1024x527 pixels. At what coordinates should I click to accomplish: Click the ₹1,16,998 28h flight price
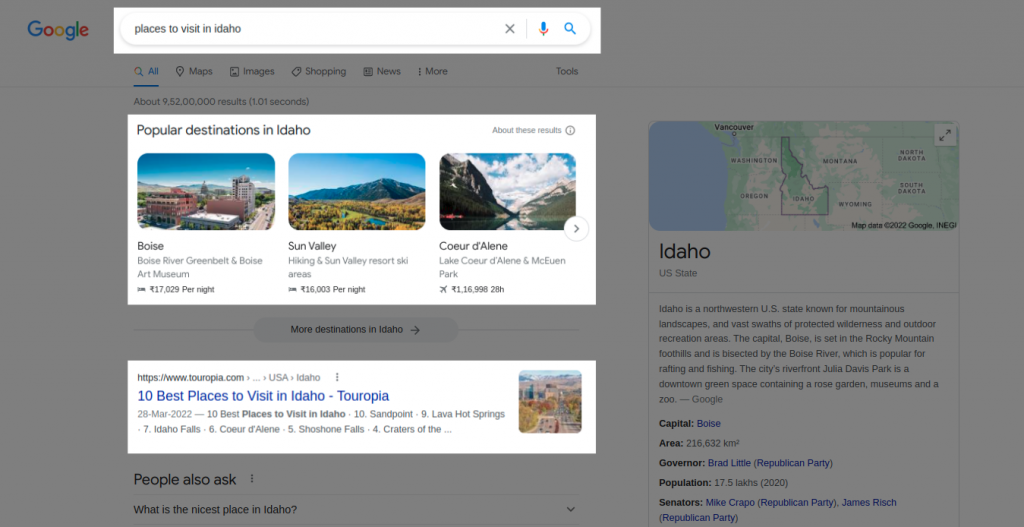tap(472, 289)
